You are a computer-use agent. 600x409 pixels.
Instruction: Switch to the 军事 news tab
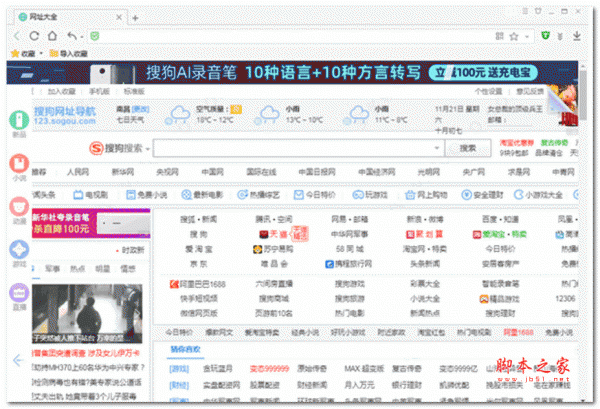(52, 269)
